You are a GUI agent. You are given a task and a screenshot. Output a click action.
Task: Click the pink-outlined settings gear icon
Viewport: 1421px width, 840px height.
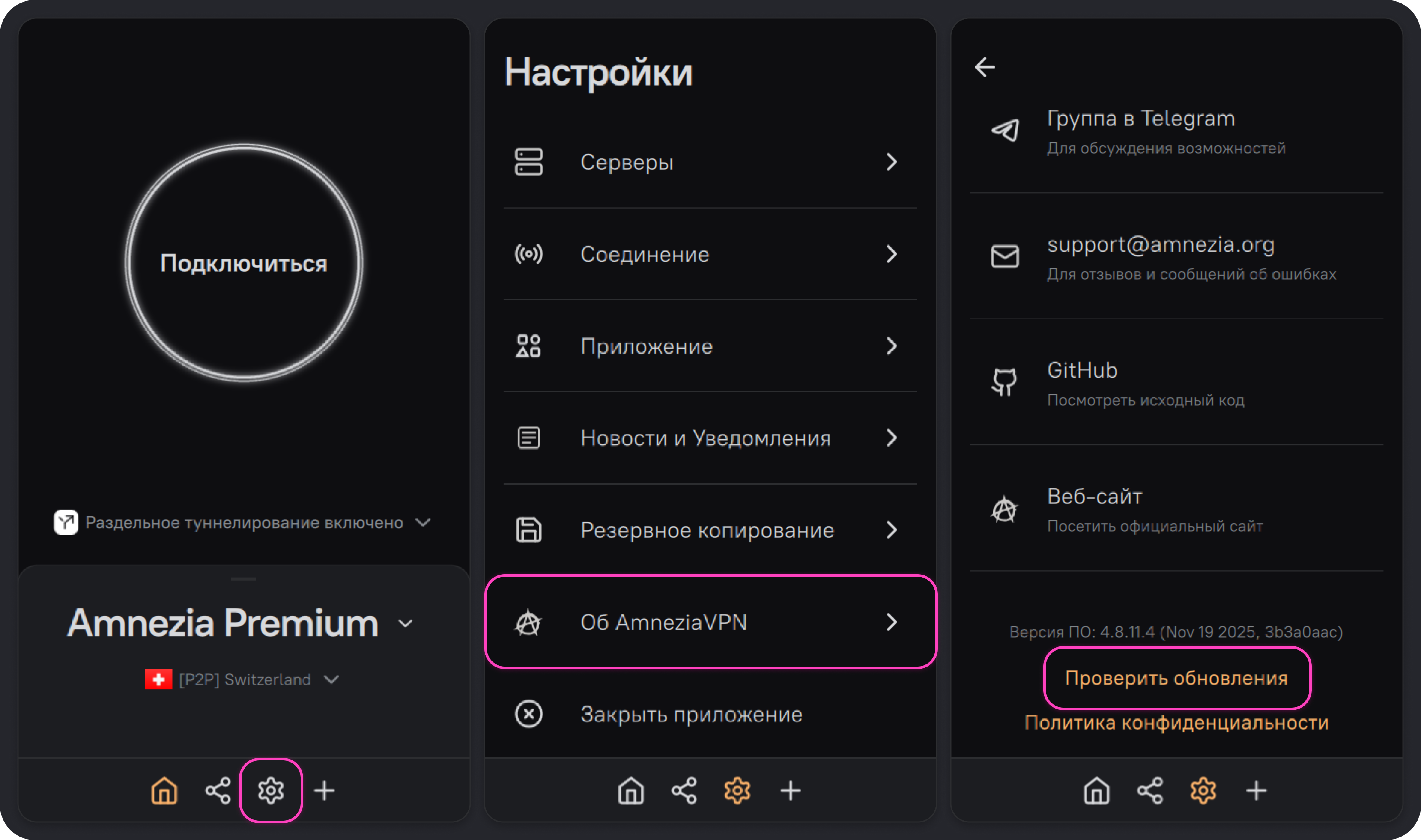[271, 790]
